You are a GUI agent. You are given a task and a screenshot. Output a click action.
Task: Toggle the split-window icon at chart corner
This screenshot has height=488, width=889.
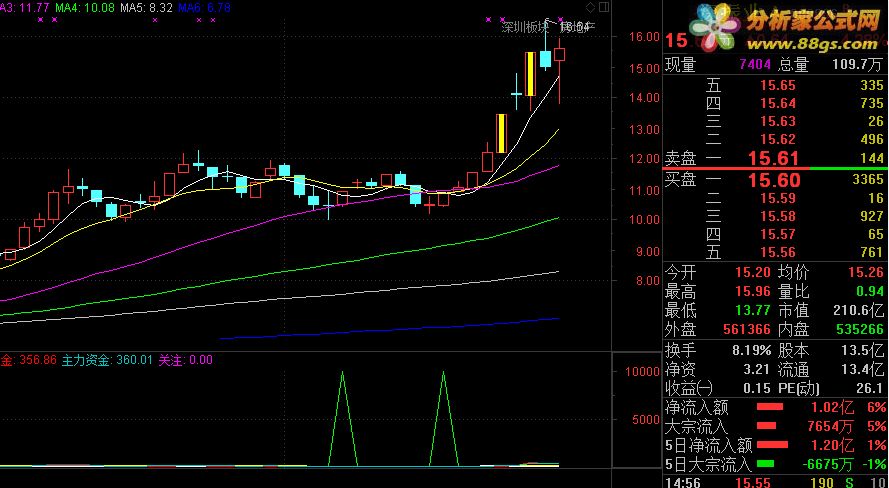click(603, 7)
